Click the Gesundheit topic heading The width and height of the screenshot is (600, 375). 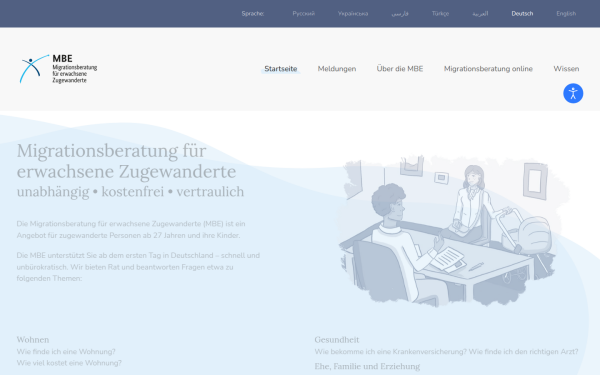coord(337,340)
